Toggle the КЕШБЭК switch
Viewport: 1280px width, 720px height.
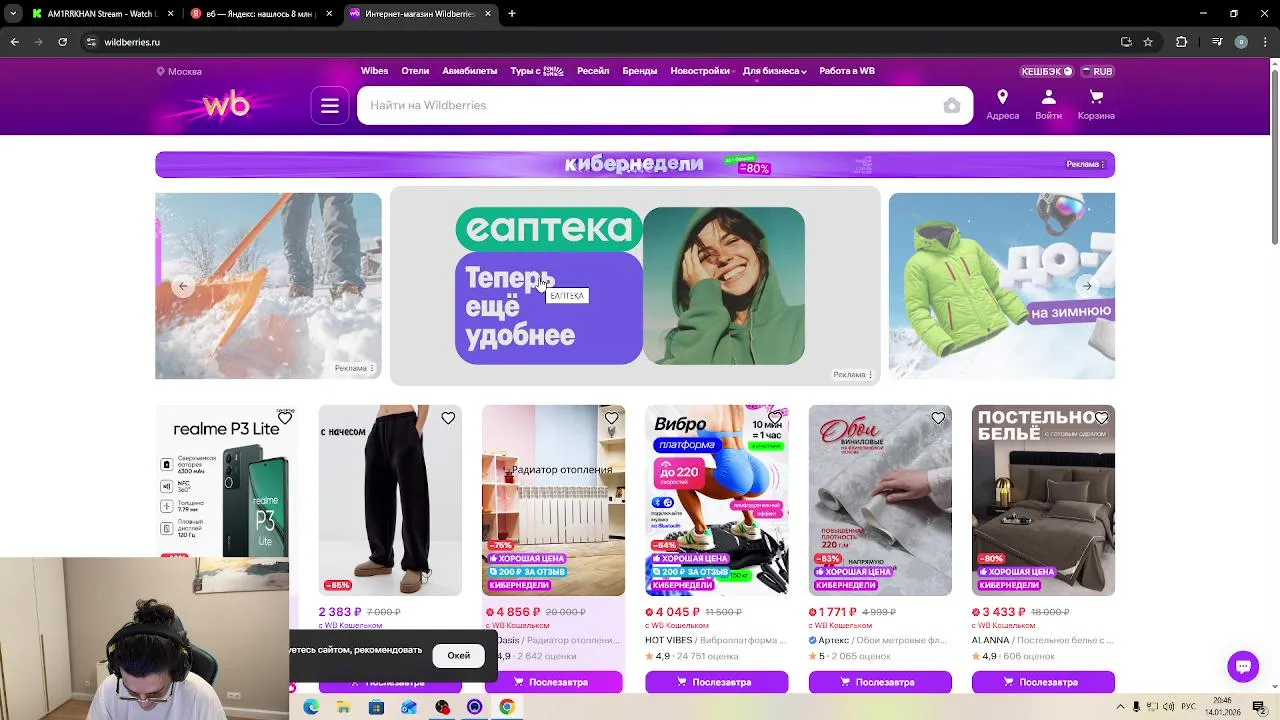click(1046, 71)
